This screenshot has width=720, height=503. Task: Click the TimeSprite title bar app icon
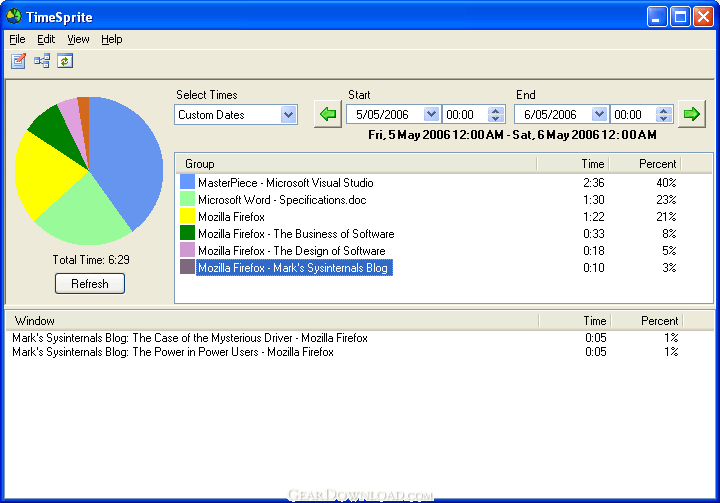[x=14, y=17]
